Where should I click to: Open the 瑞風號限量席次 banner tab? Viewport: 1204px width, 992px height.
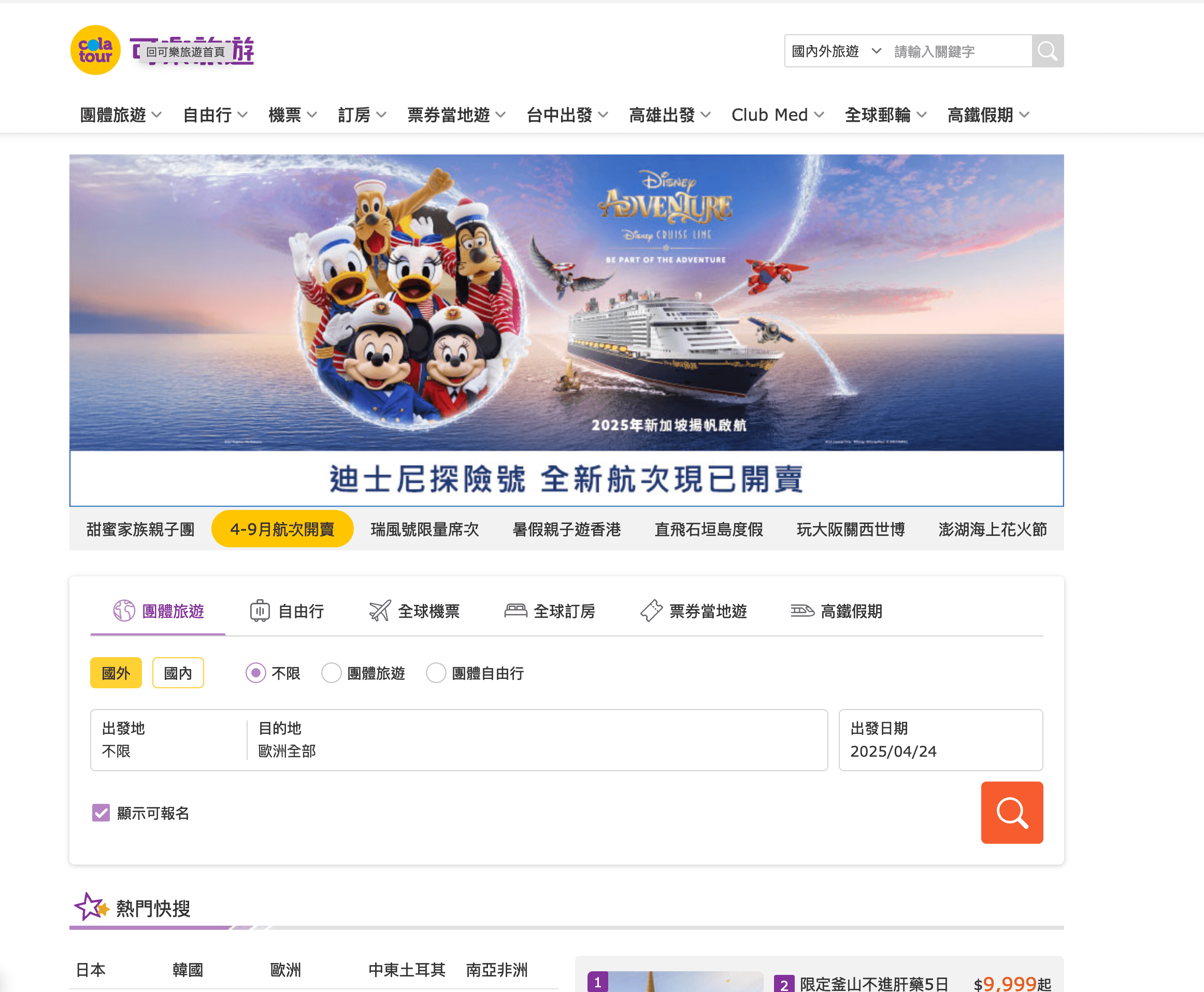click(x=424, y=529)
